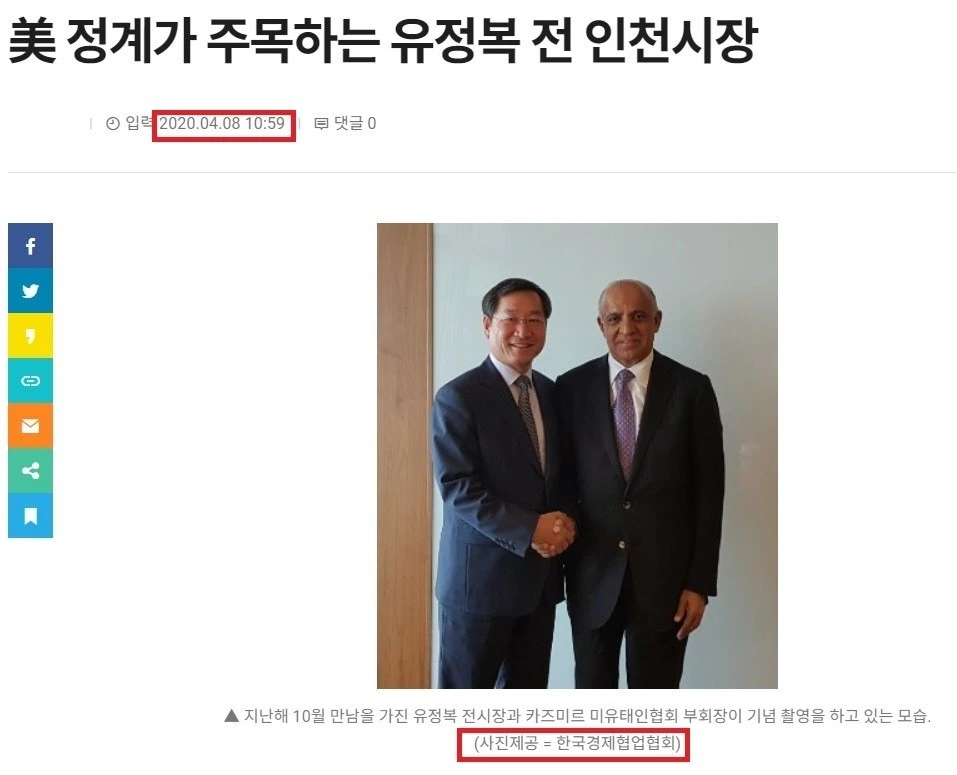
Task: Click the photo credit 사진제공 = 한국경제협업협회
Action: coord(577,743)
